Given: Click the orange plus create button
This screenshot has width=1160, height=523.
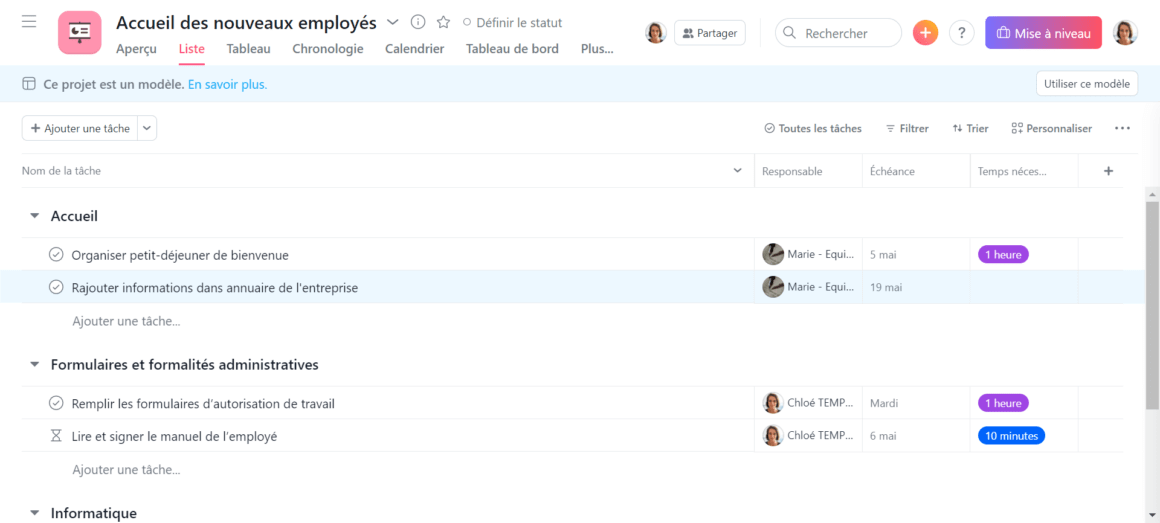Looking at the screenshot, I should [x=925, y=33].
